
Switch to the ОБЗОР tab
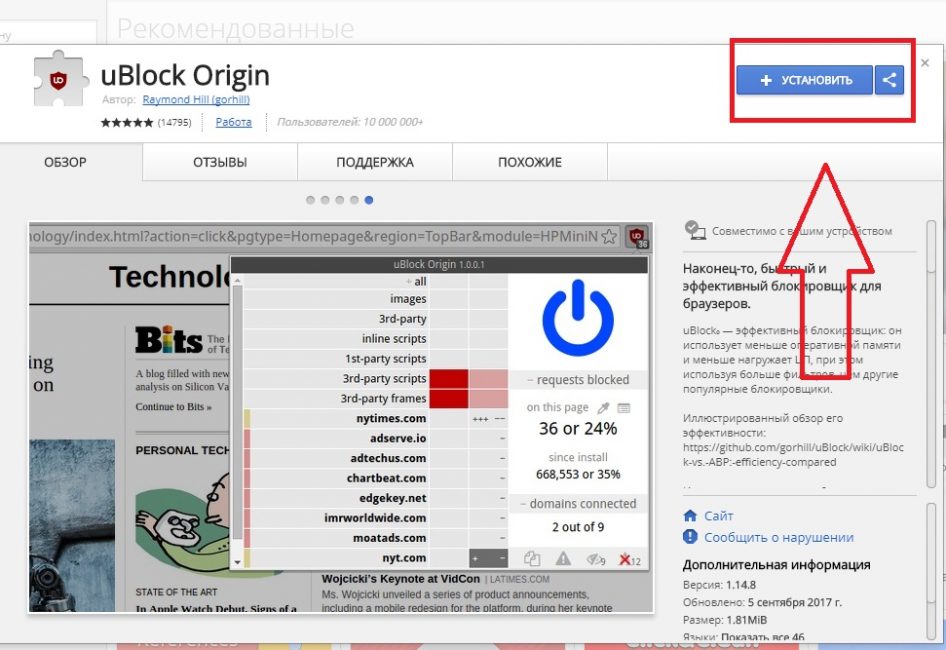click(65, 162)
